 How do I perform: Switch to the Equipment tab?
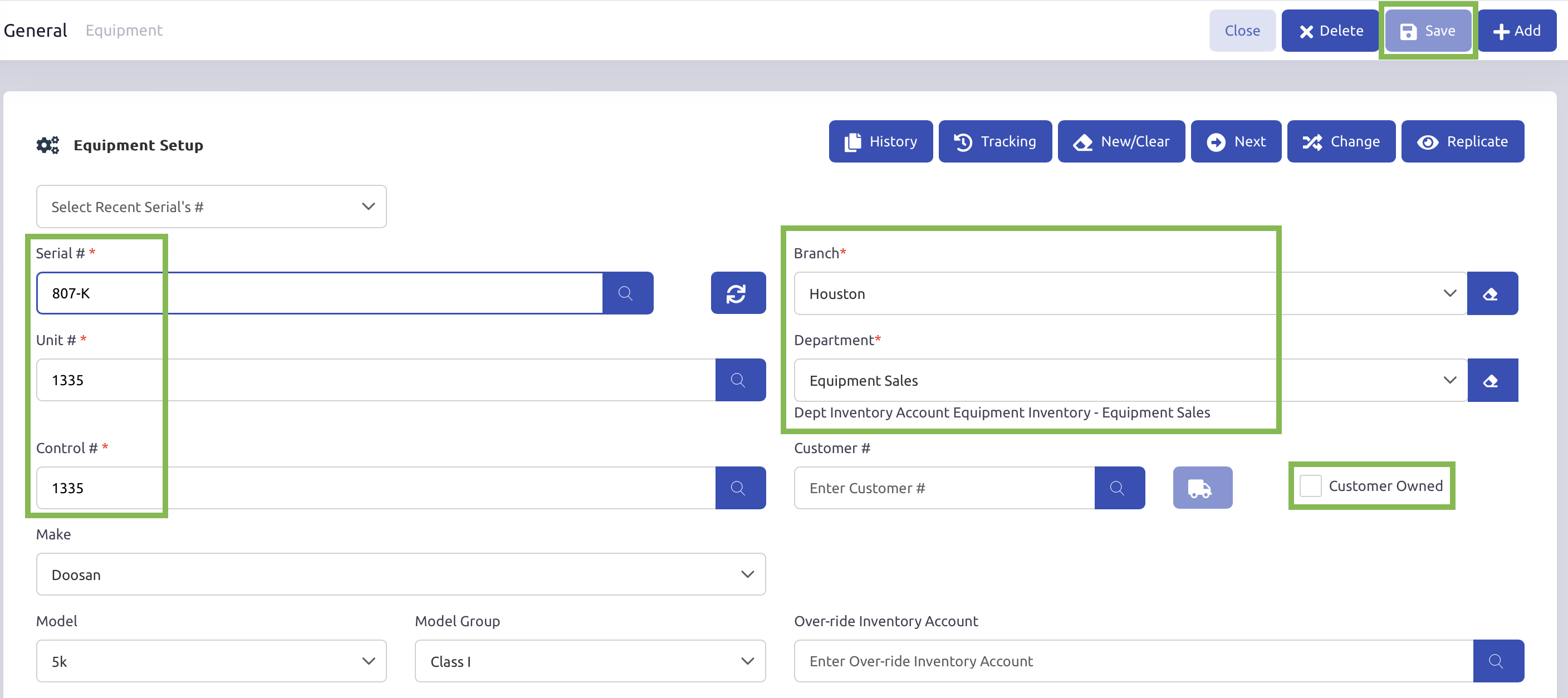[124, 31]
